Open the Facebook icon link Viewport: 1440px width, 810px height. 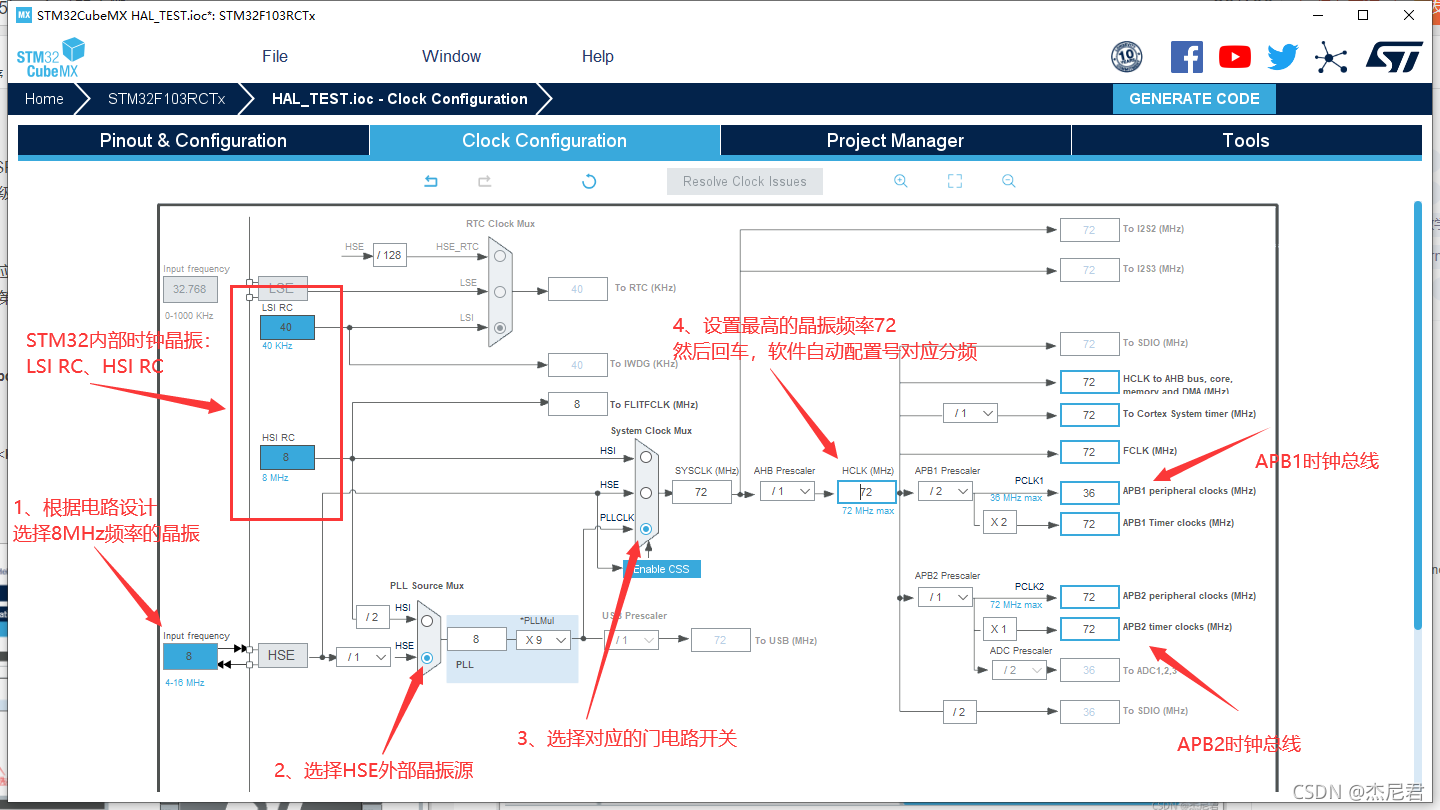click(x=1186, y=57)
